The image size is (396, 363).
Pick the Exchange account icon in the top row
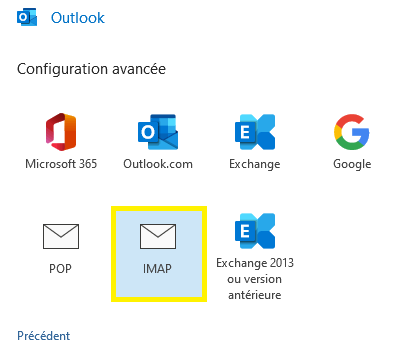[255, 132]
